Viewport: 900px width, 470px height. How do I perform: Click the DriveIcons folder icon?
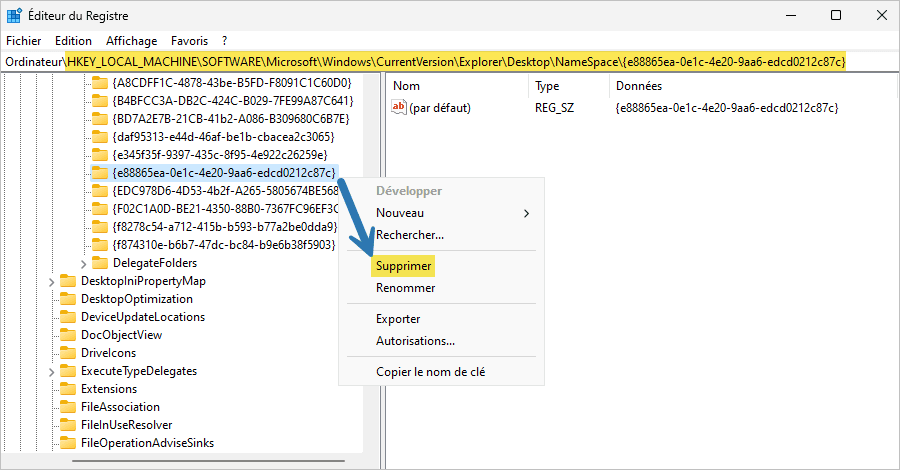click(x=68, y=352)
